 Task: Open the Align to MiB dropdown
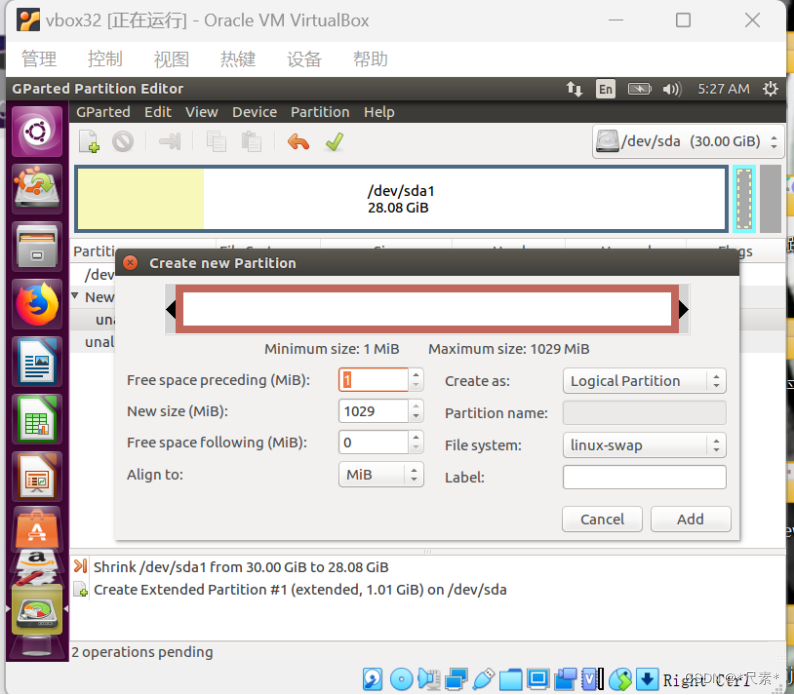click(x=381, y=475)
